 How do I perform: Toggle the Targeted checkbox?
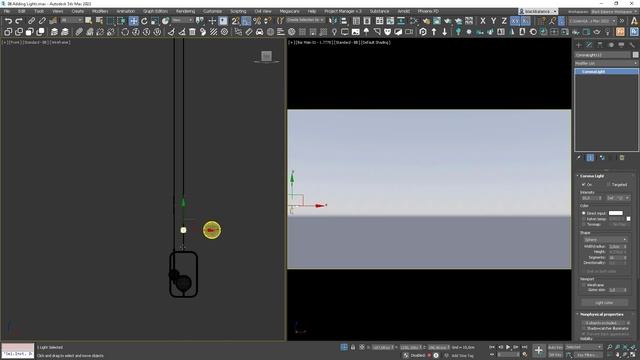[609, 184]
